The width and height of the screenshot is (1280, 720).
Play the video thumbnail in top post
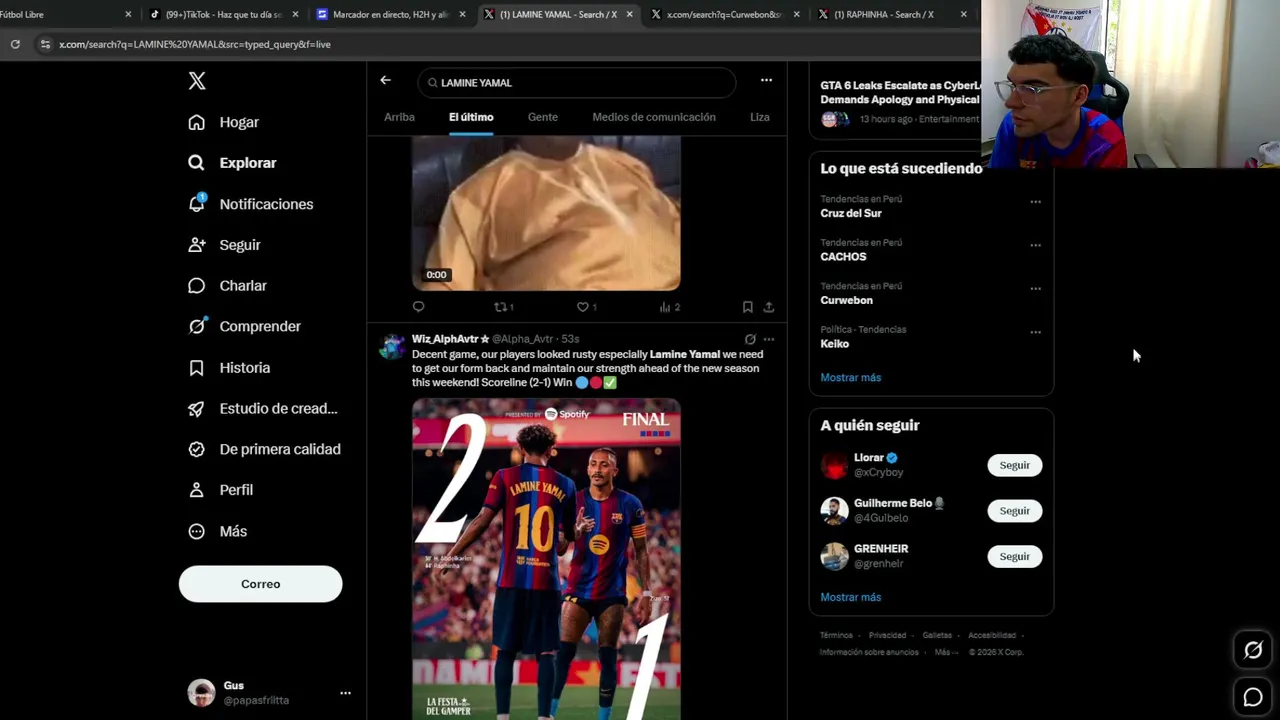[x=546, y=213]
